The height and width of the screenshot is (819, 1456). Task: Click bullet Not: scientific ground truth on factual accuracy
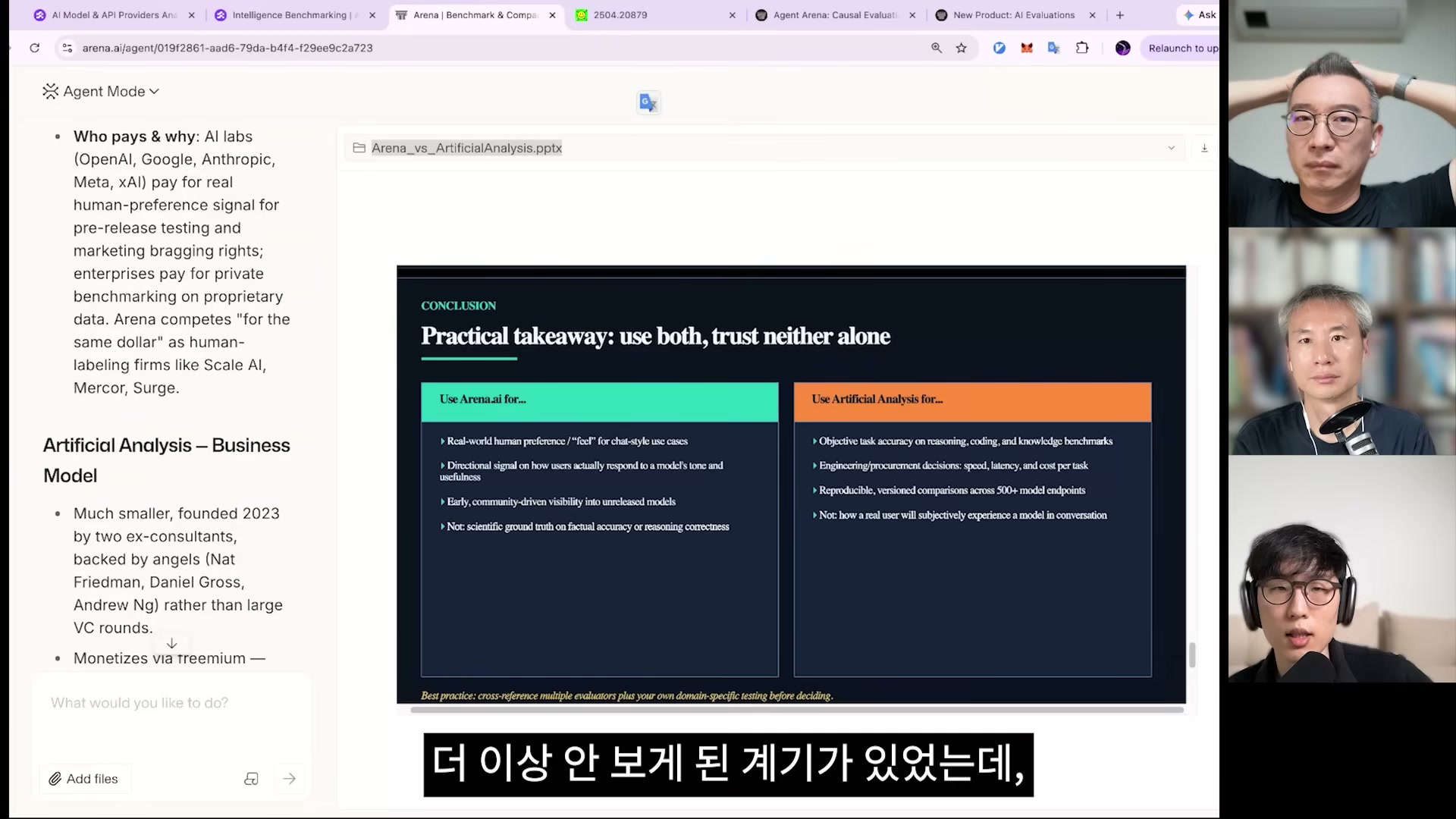coord(585,526)
